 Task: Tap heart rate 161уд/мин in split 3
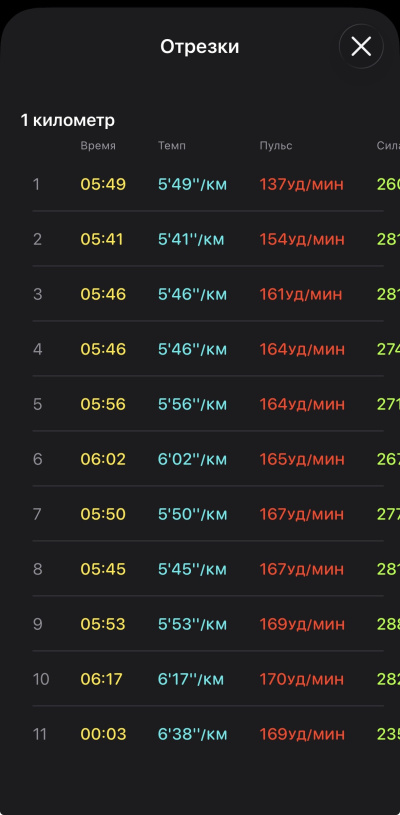pyautogui.click(x=301, y=295)
